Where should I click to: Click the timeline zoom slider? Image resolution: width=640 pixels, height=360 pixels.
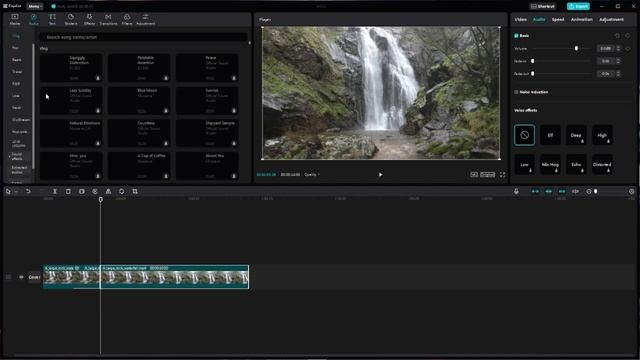[596, 191]
